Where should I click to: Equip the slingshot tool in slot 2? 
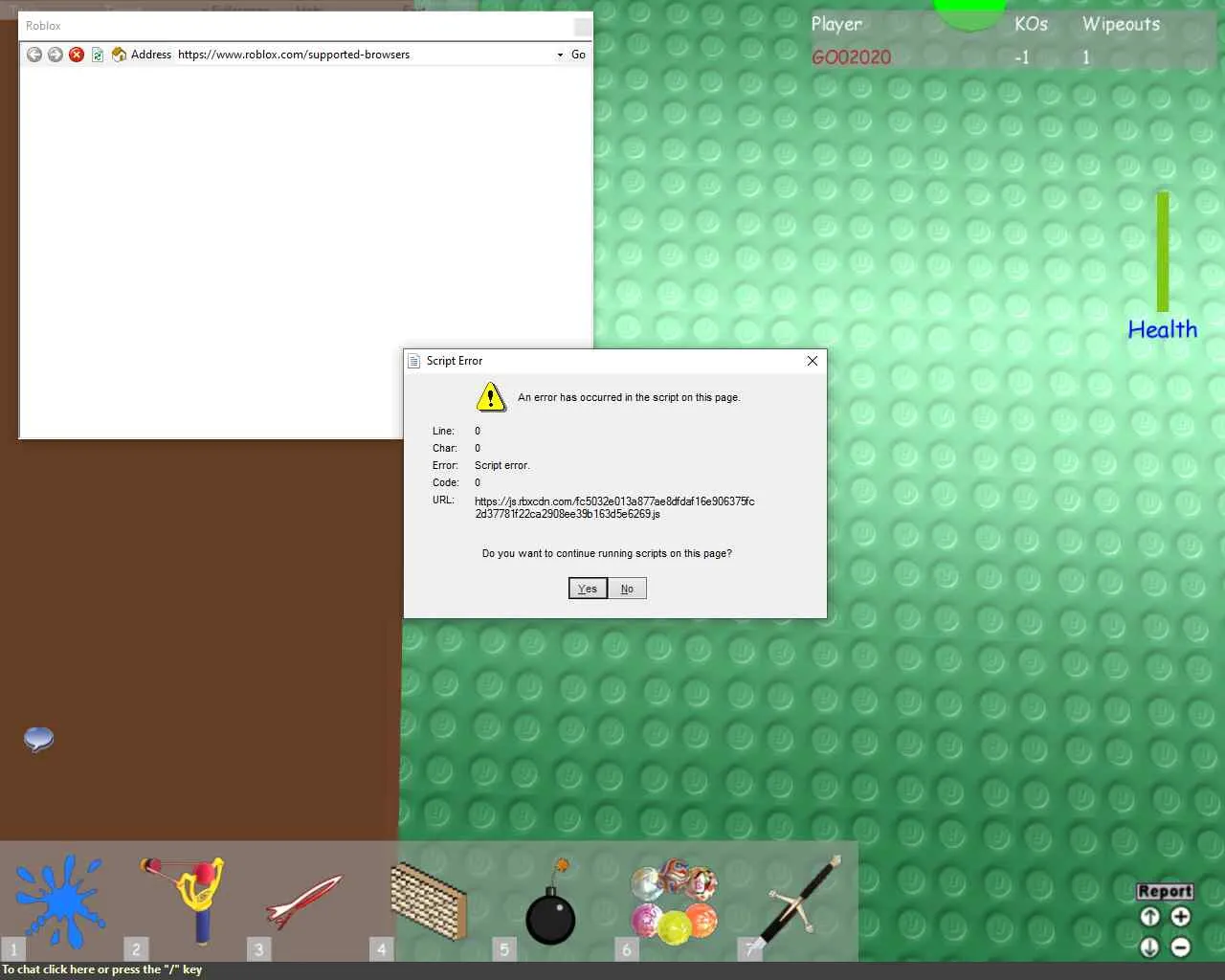(183, 901)
